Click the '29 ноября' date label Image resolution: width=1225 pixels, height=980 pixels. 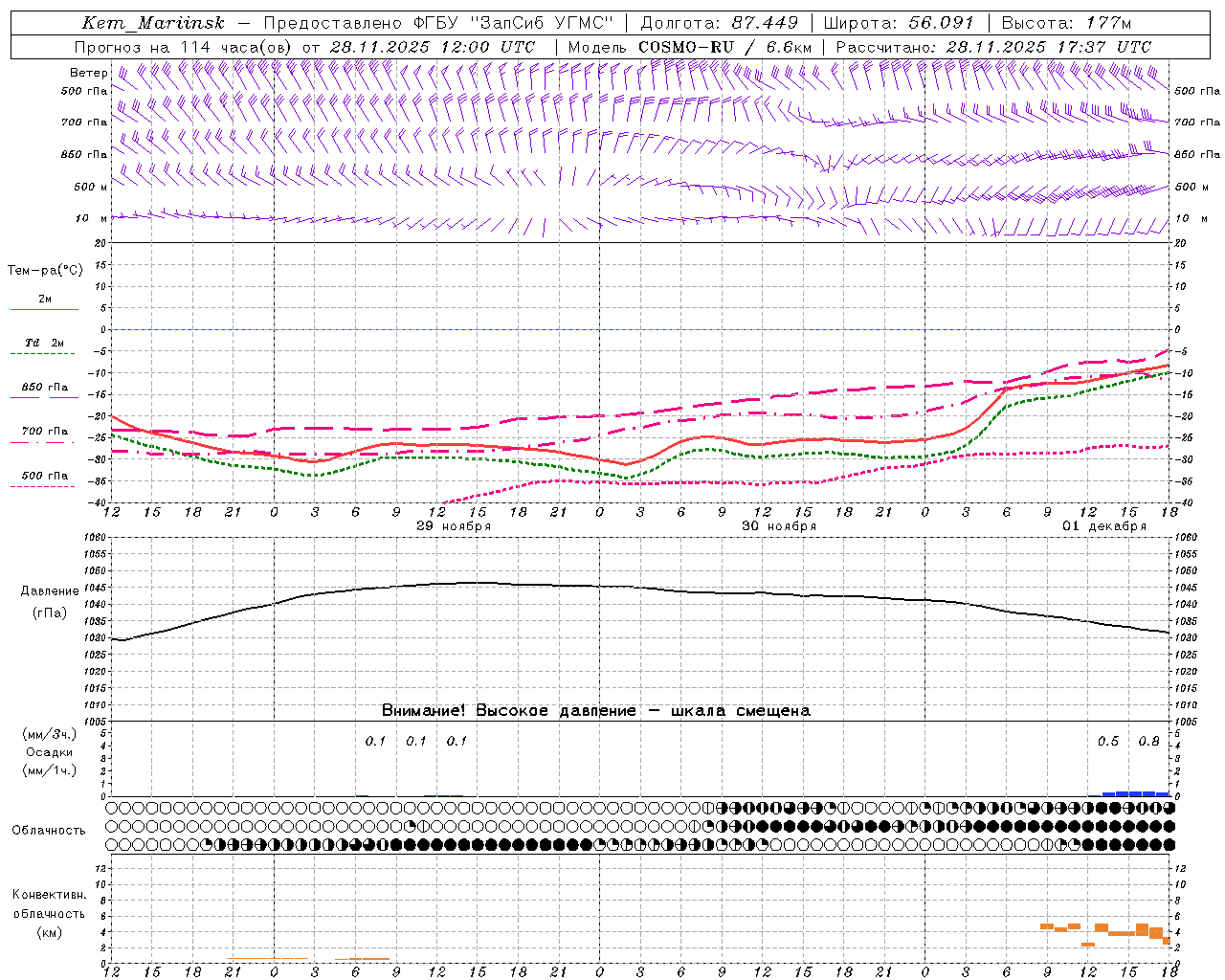click(x=454, y=526)
